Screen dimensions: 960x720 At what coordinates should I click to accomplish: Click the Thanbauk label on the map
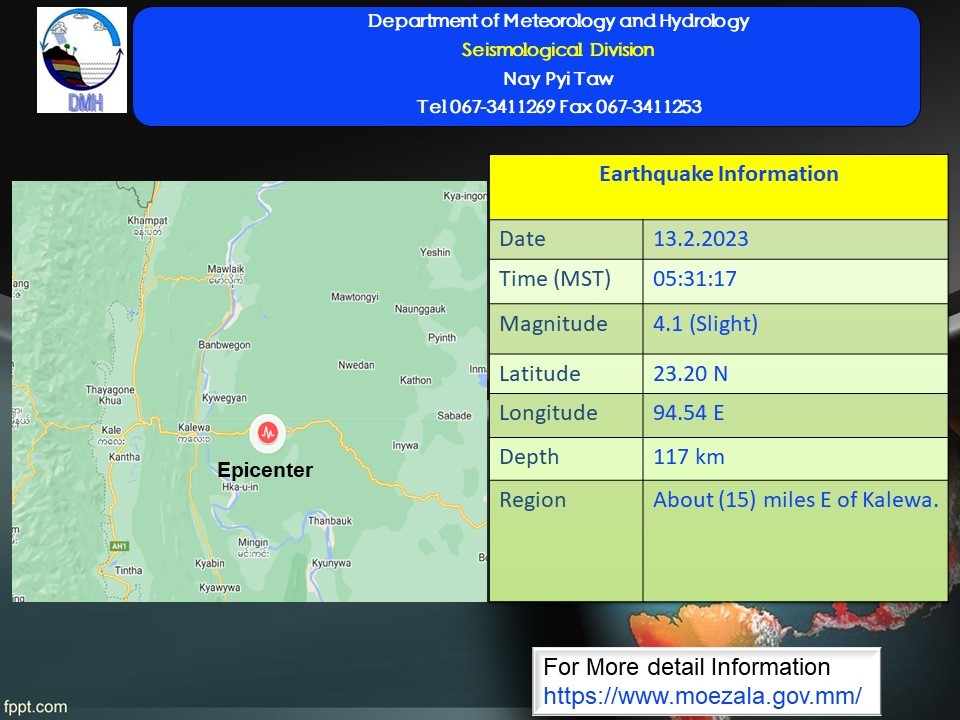330,521
